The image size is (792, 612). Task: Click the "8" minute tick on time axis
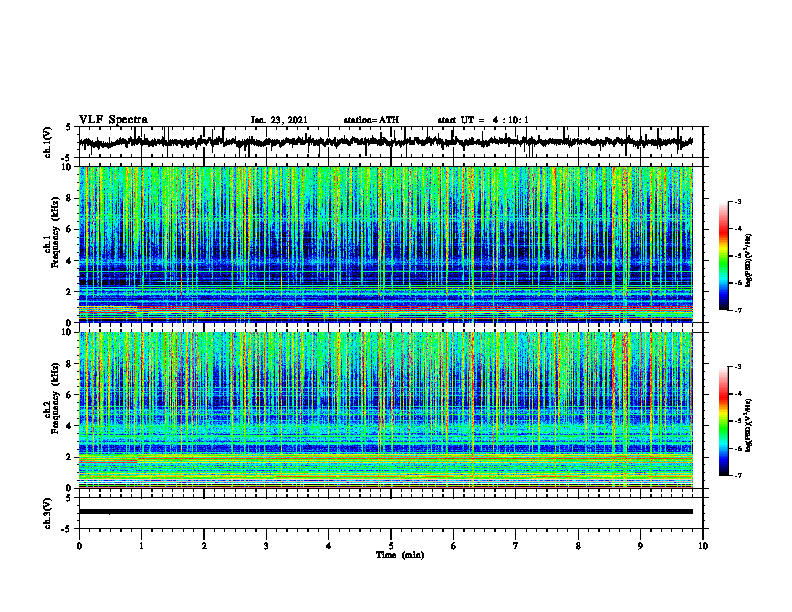tap(578, 546)
